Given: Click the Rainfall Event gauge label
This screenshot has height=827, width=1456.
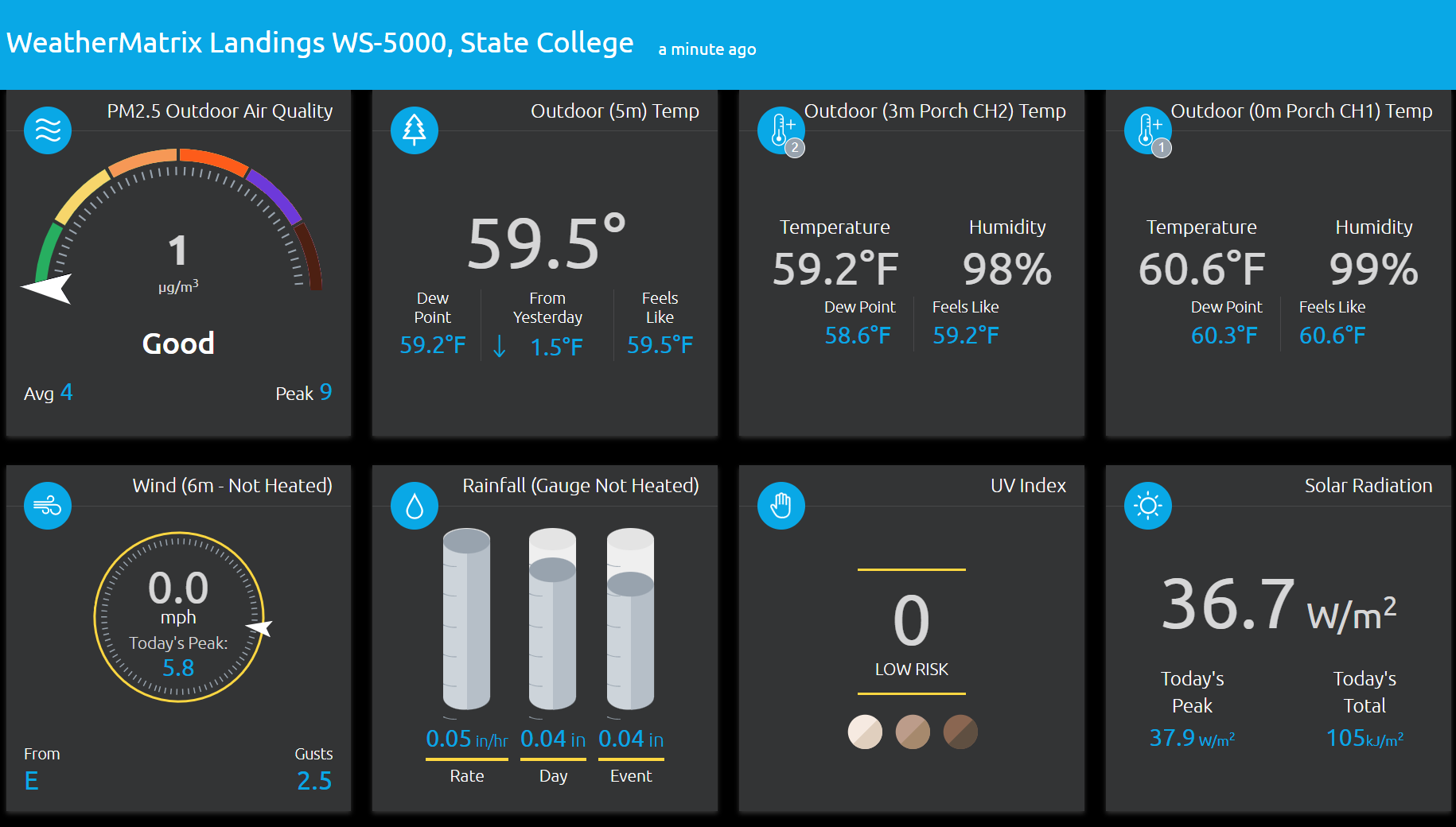Looking at the screenshot, I should click(631, 776).
